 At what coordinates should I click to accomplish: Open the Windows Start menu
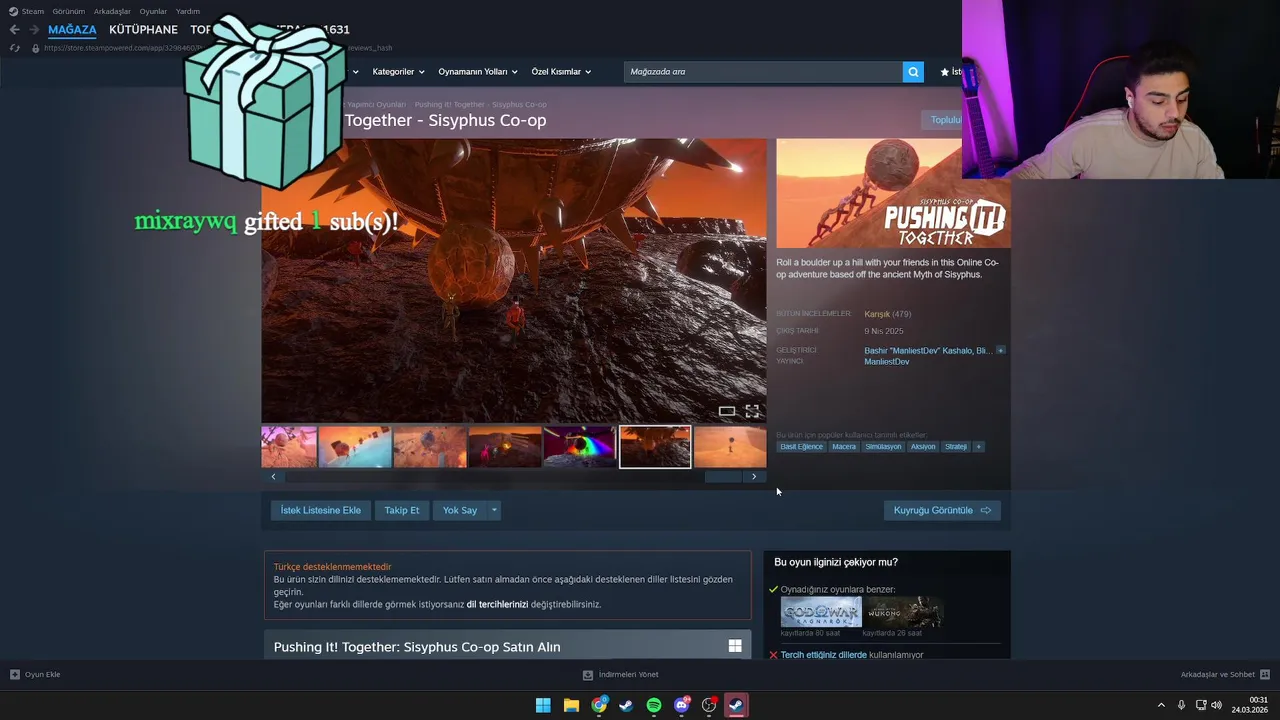543,705
